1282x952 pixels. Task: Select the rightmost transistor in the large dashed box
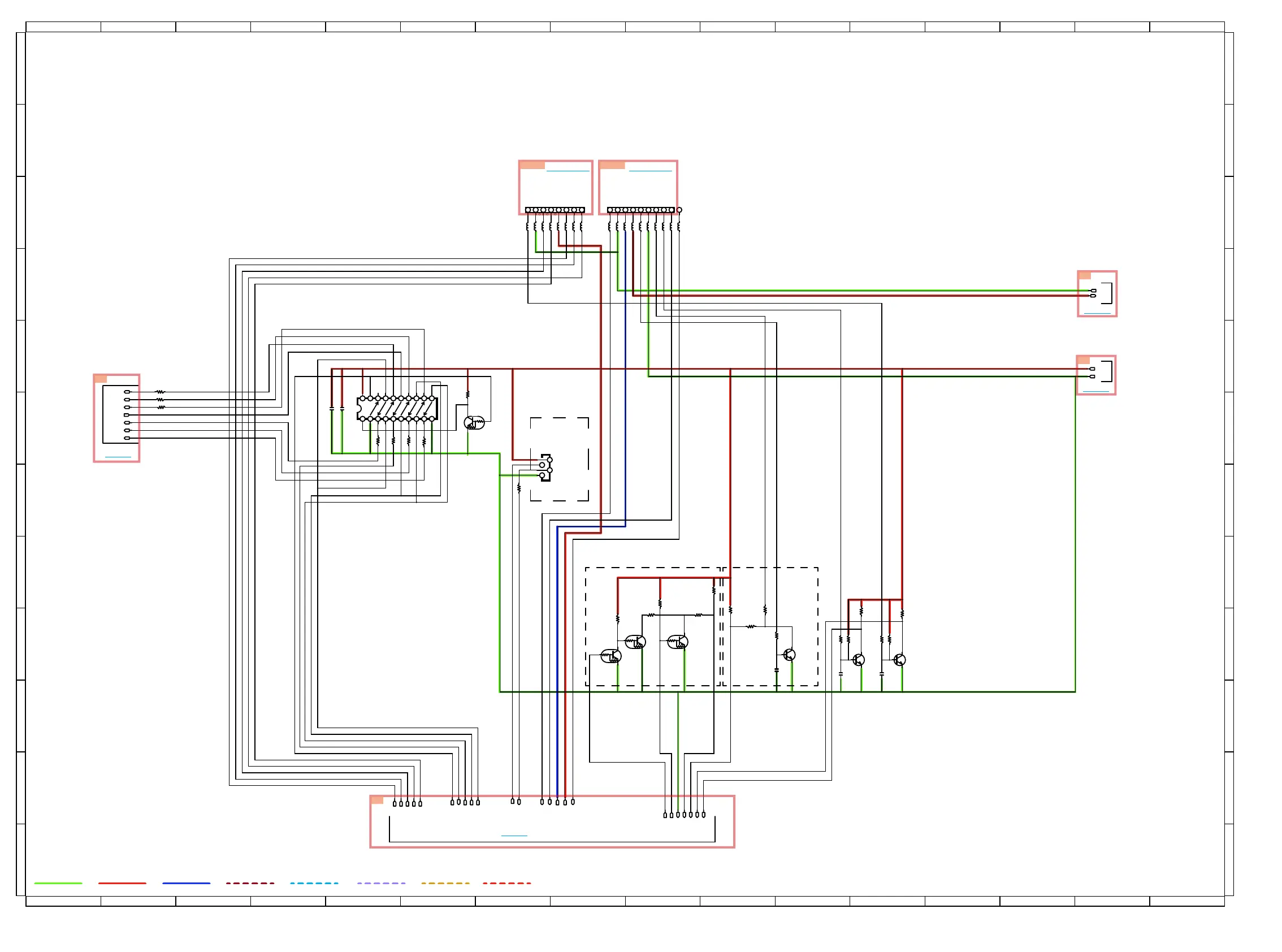(678, 642)
